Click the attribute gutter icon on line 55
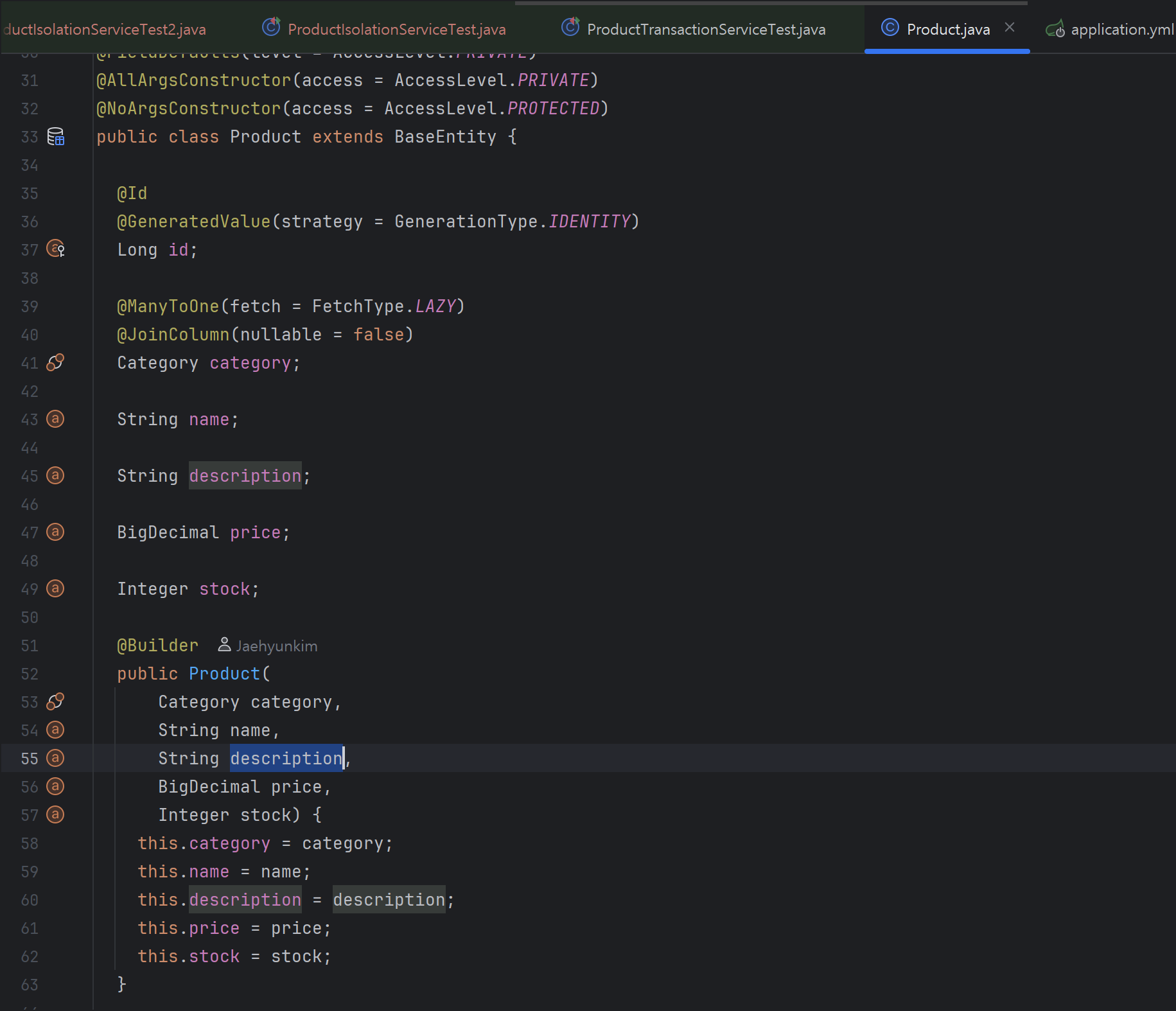Screen dimensions: 1176x1011 (56, 759)
